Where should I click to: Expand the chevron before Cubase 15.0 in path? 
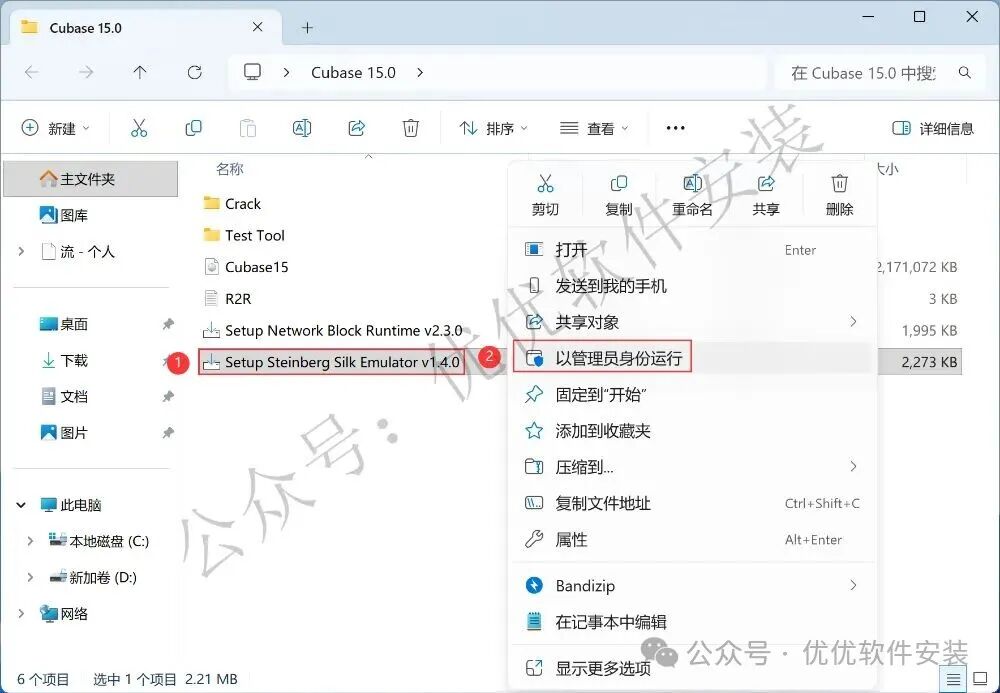pos(286,73)
